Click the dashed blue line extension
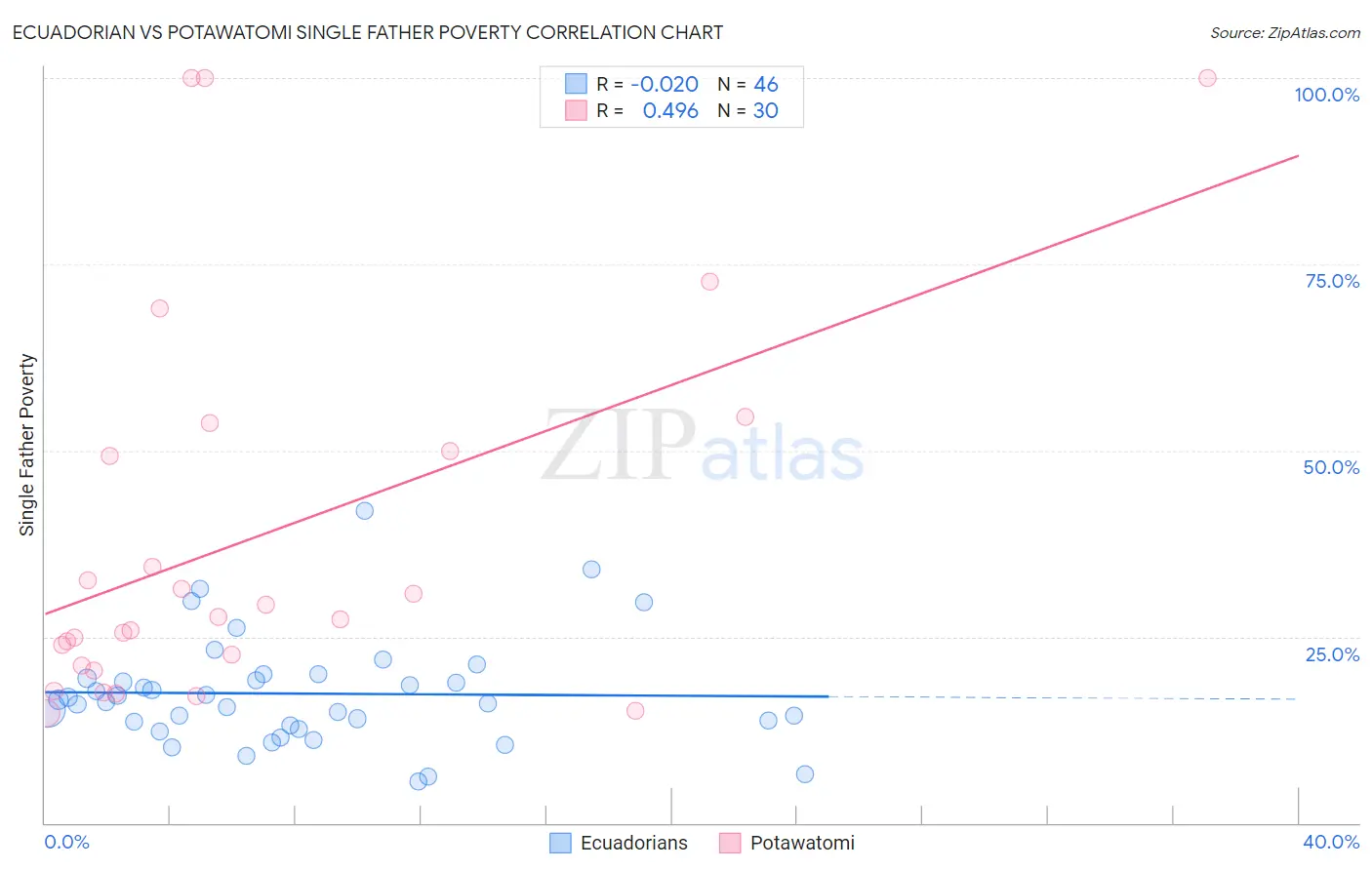Image resolution: width=1372 pixels, height=870 pixels. (x=1064, y=697)
